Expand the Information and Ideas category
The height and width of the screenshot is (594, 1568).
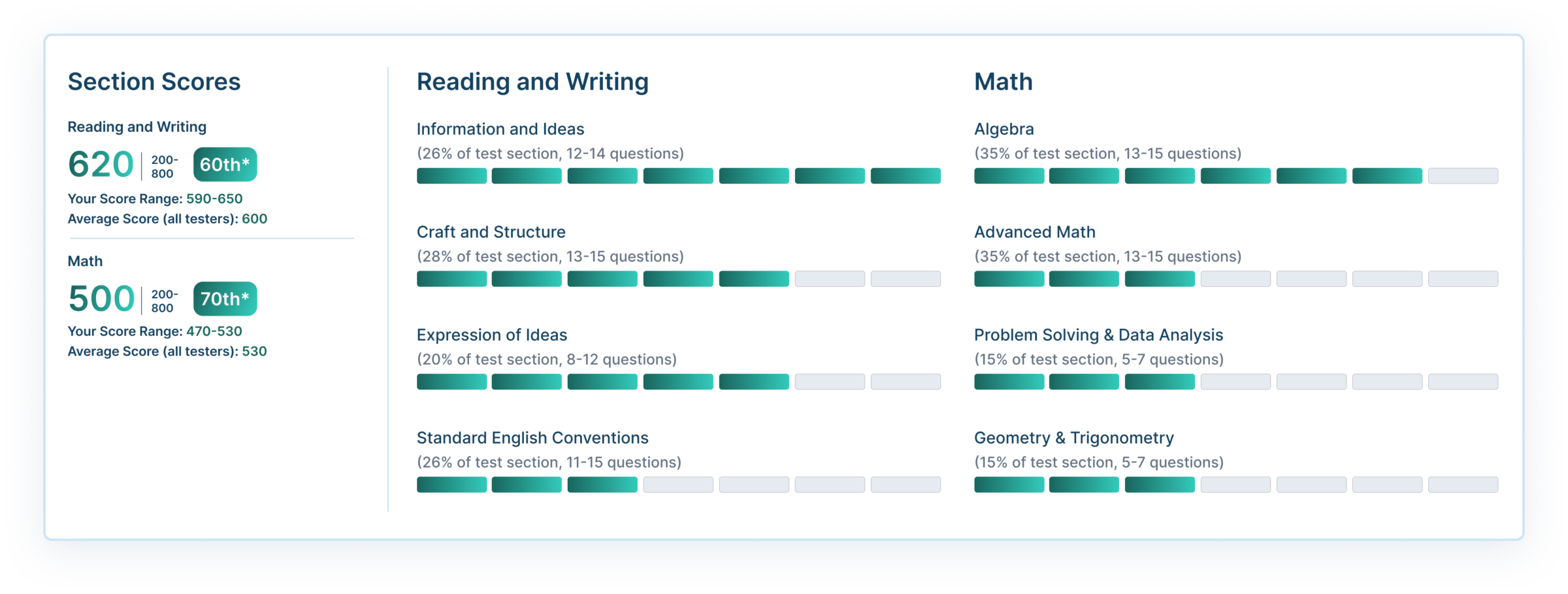click(500, 129)
